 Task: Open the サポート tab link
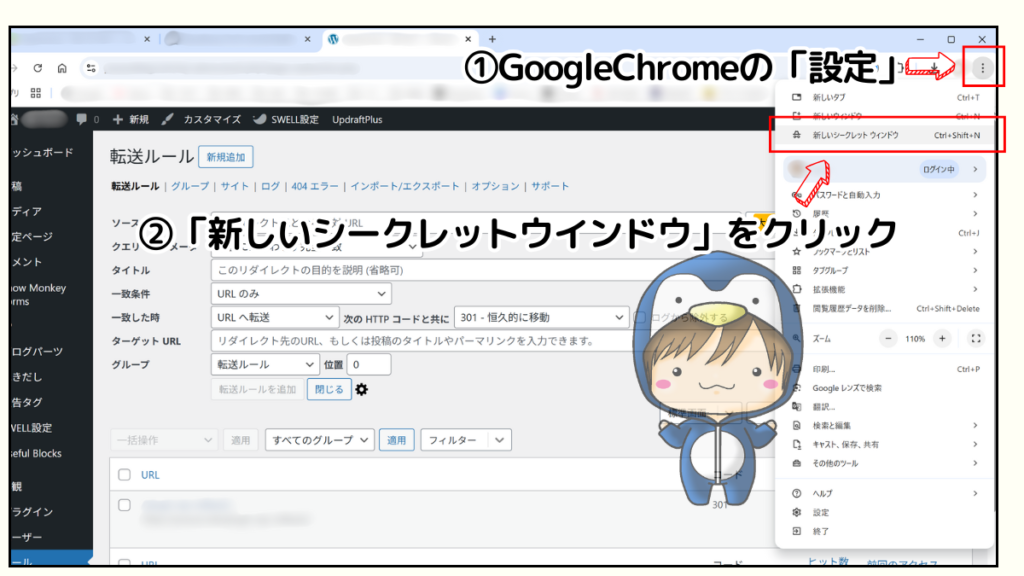point(550,186)
